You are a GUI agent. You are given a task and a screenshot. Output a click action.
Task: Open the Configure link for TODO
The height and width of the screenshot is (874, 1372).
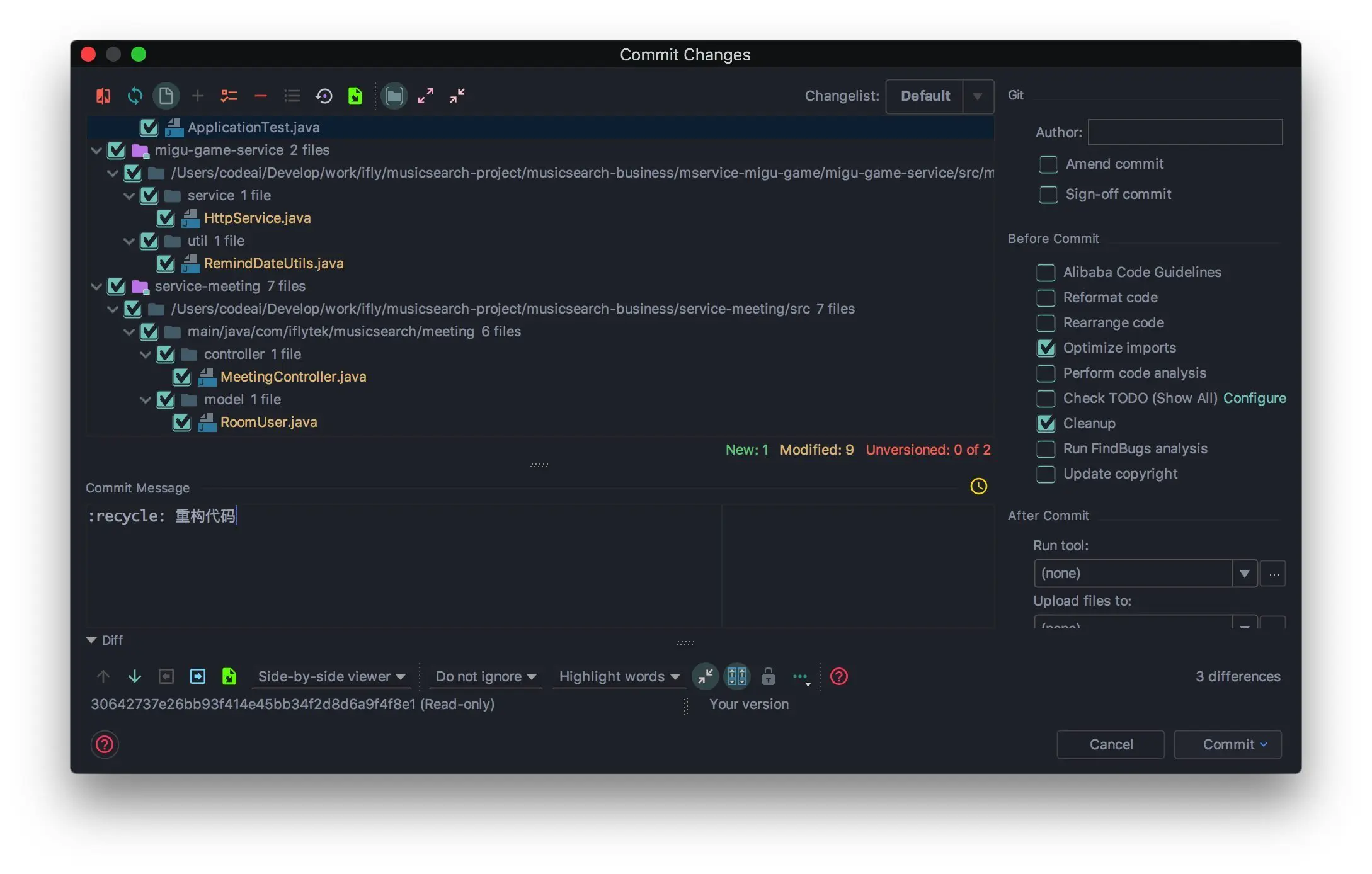tap(1254, 398)
